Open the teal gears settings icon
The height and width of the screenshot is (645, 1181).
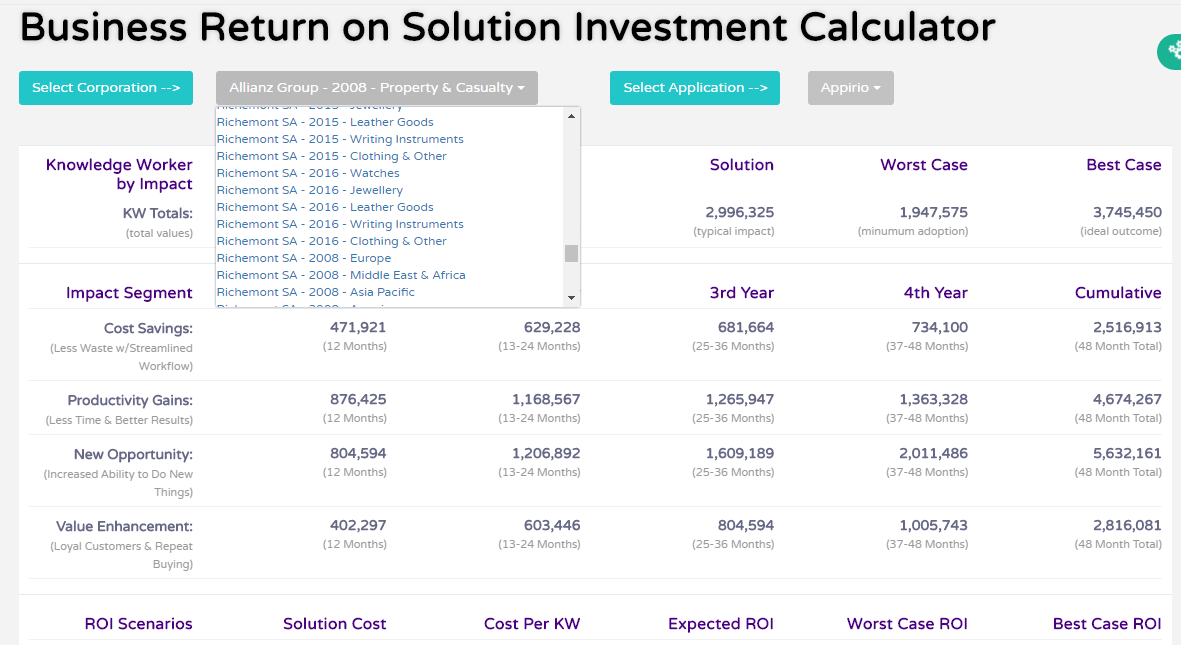(x=1172, y=51)
